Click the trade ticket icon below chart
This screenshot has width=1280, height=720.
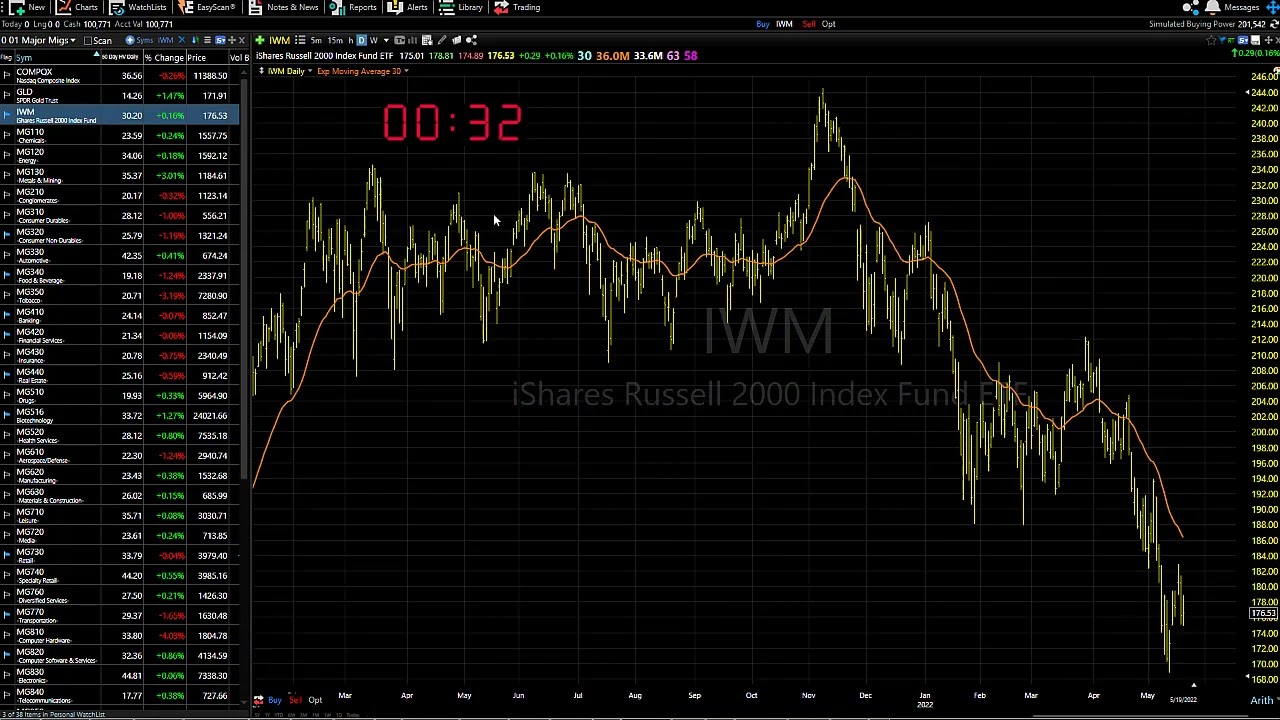(259, 700)
